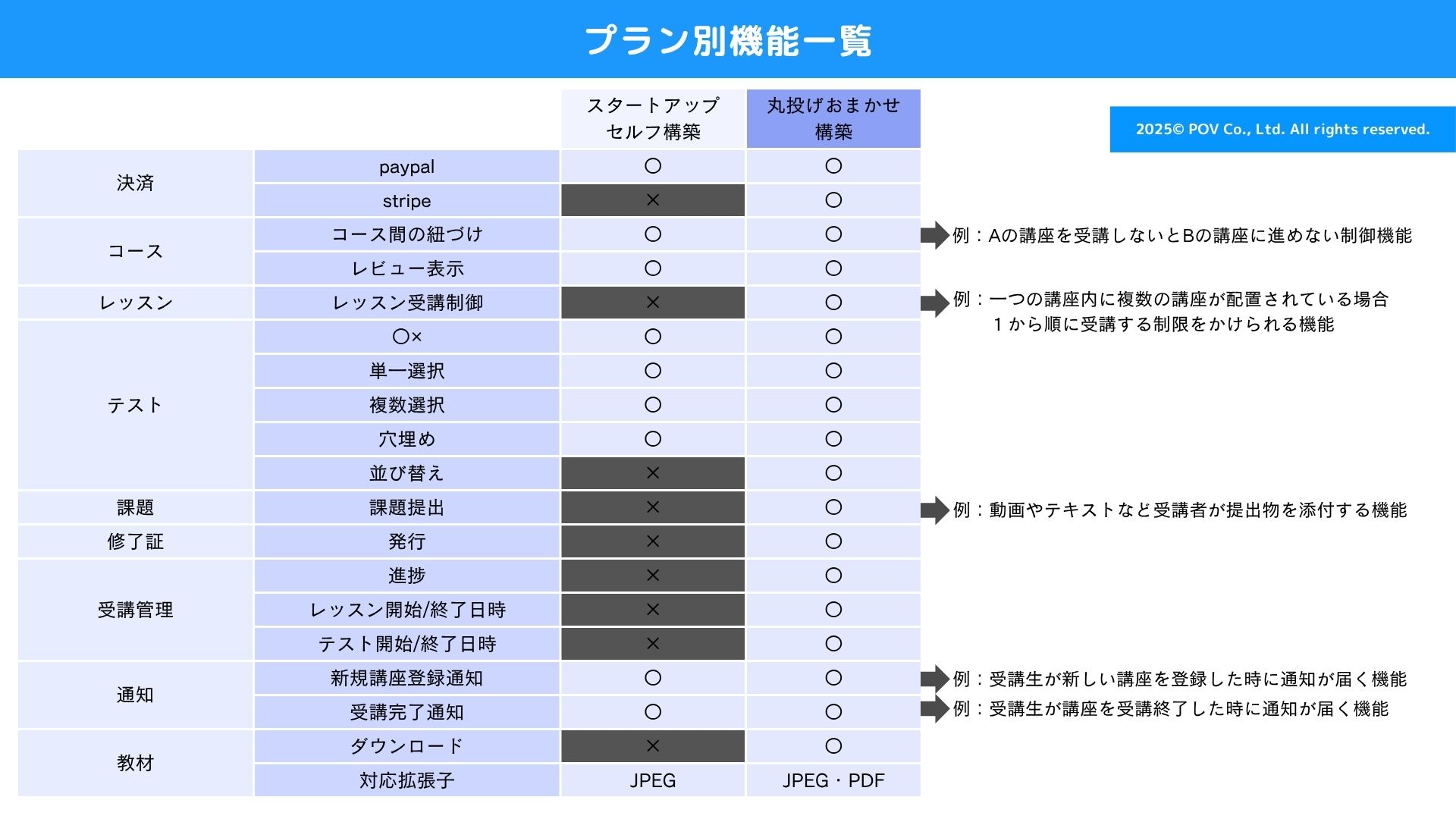This screenshot has height=819, width=1456.
Task: Click the arrow beside the レッスン受講制御 example
Action: [x=935, y=303]
